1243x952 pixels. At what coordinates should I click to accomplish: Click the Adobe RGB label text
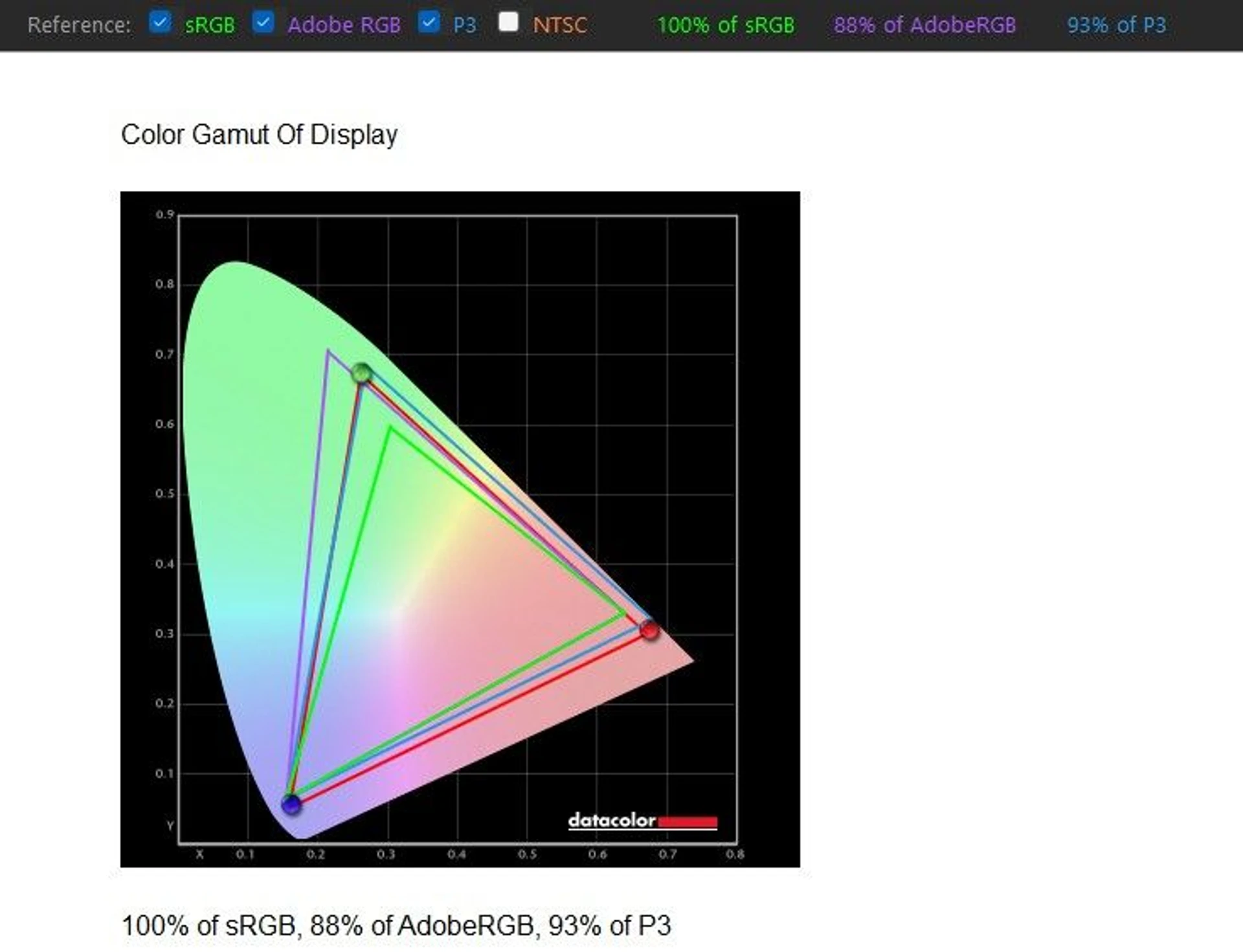344,25
